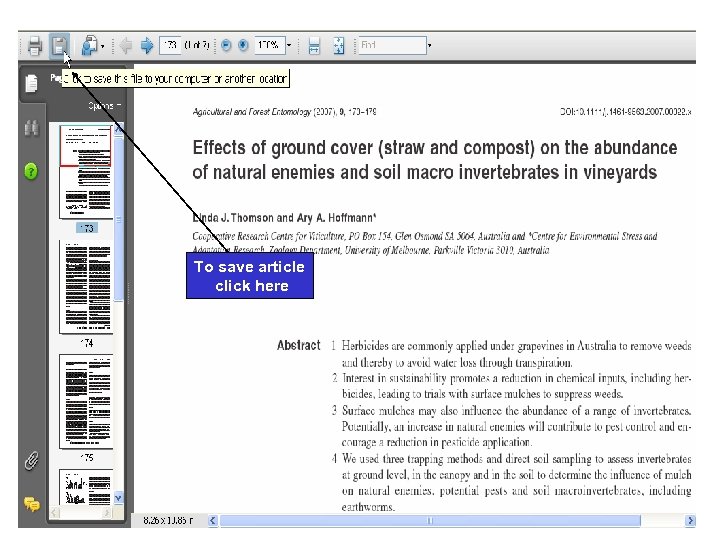The image size is (720, 540).
Task: Click 'Agricultural and Forest Entomology' journal line
Action: click(285, 112)
